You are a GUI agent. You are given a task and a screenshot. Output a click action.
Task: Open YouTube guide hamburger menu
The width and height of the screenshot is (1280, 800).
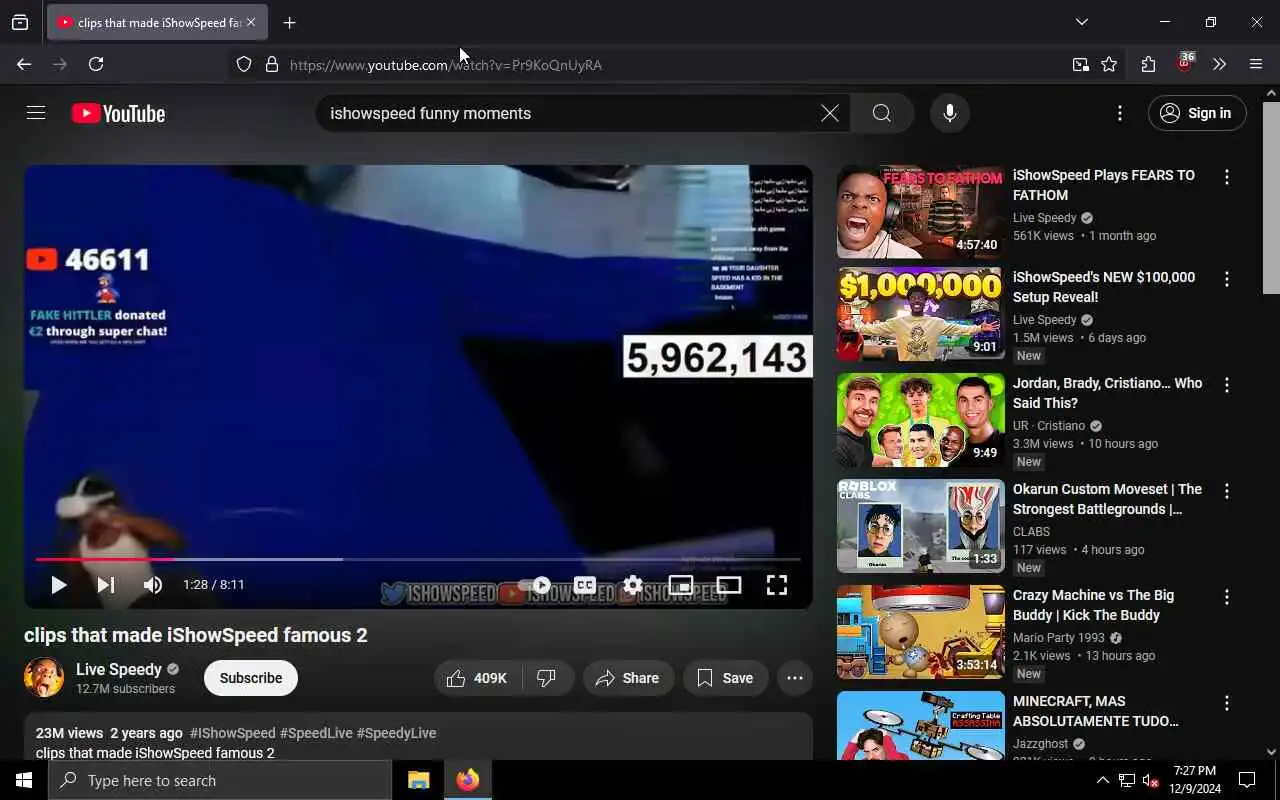(36, 113)
